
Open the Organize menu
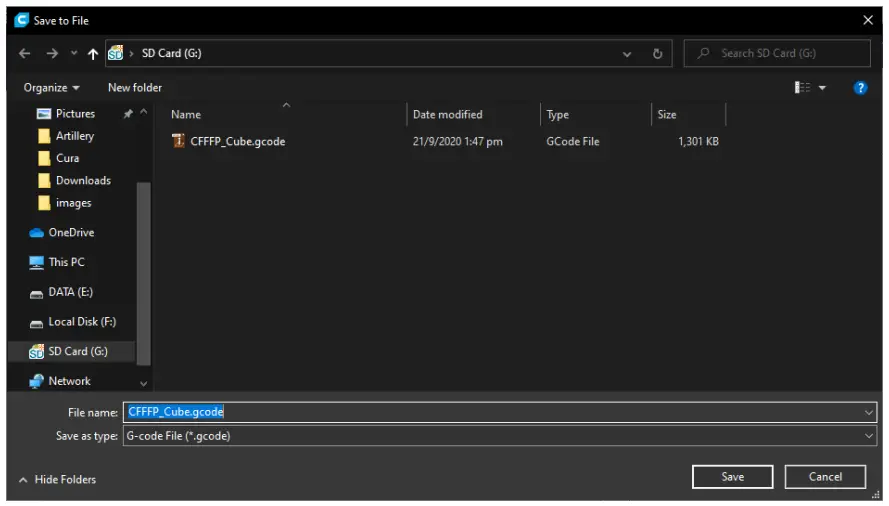(x=52, y=88)
